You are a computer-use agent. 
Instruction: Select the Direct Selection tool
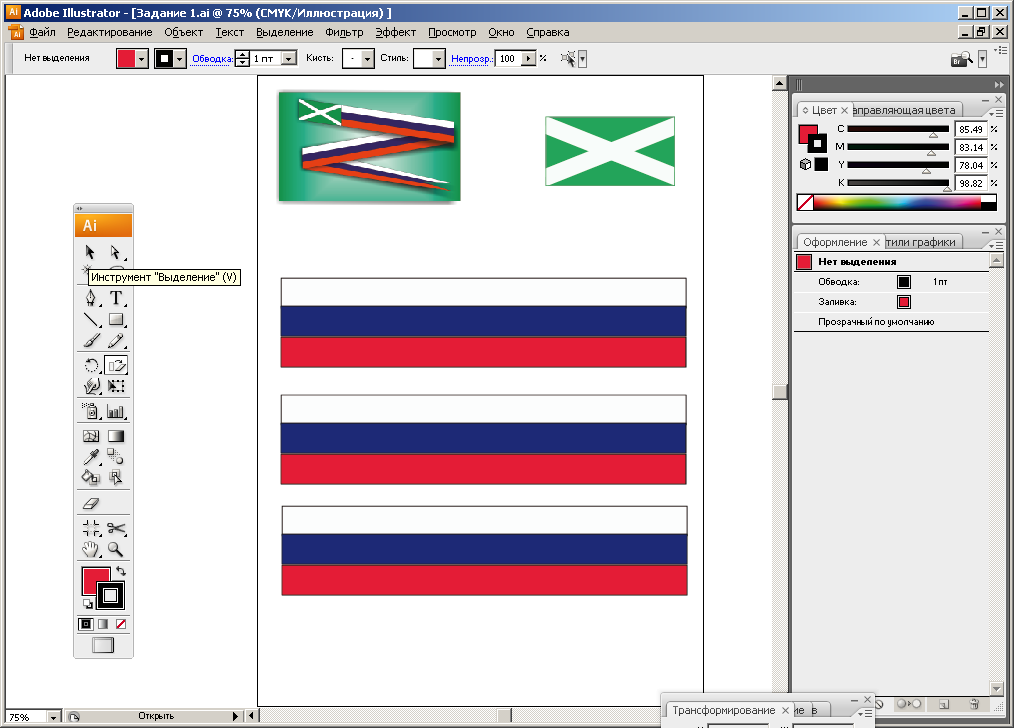[x=115, y=252]
